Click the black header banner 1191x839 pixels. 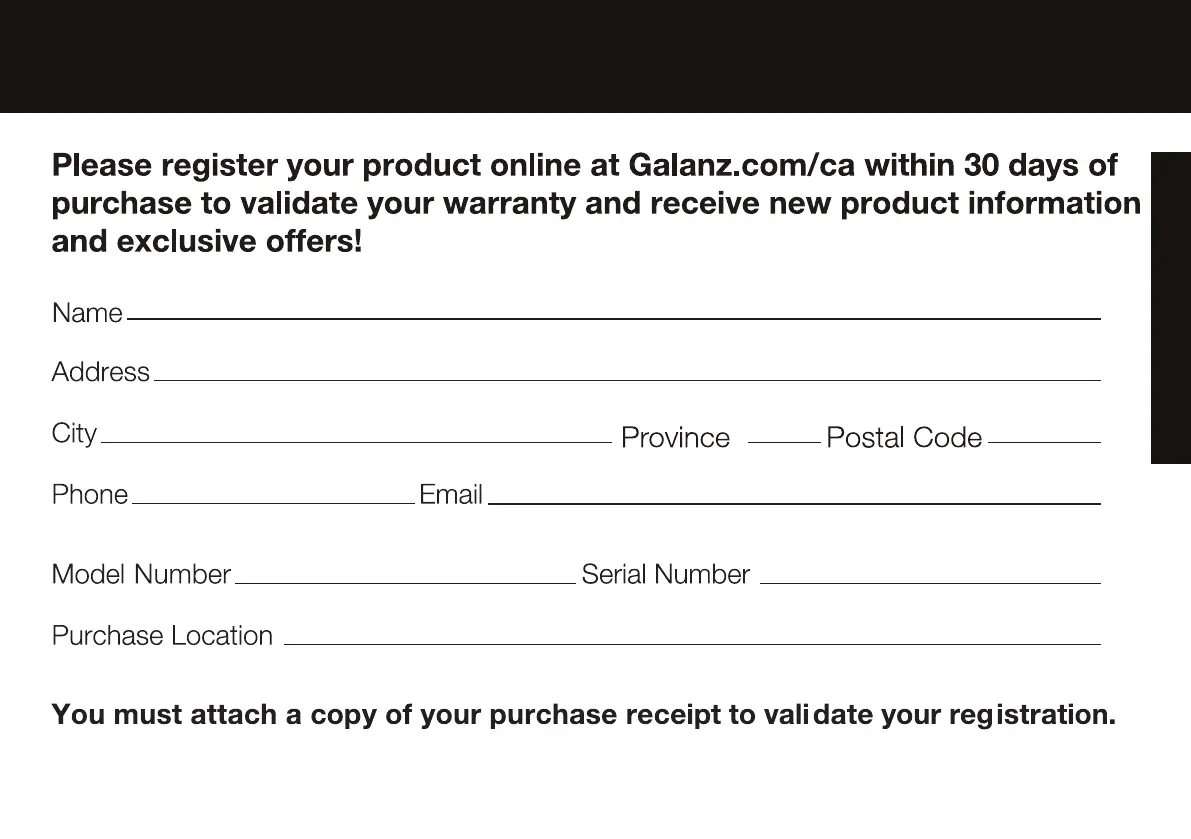click(x=595, y=56)
